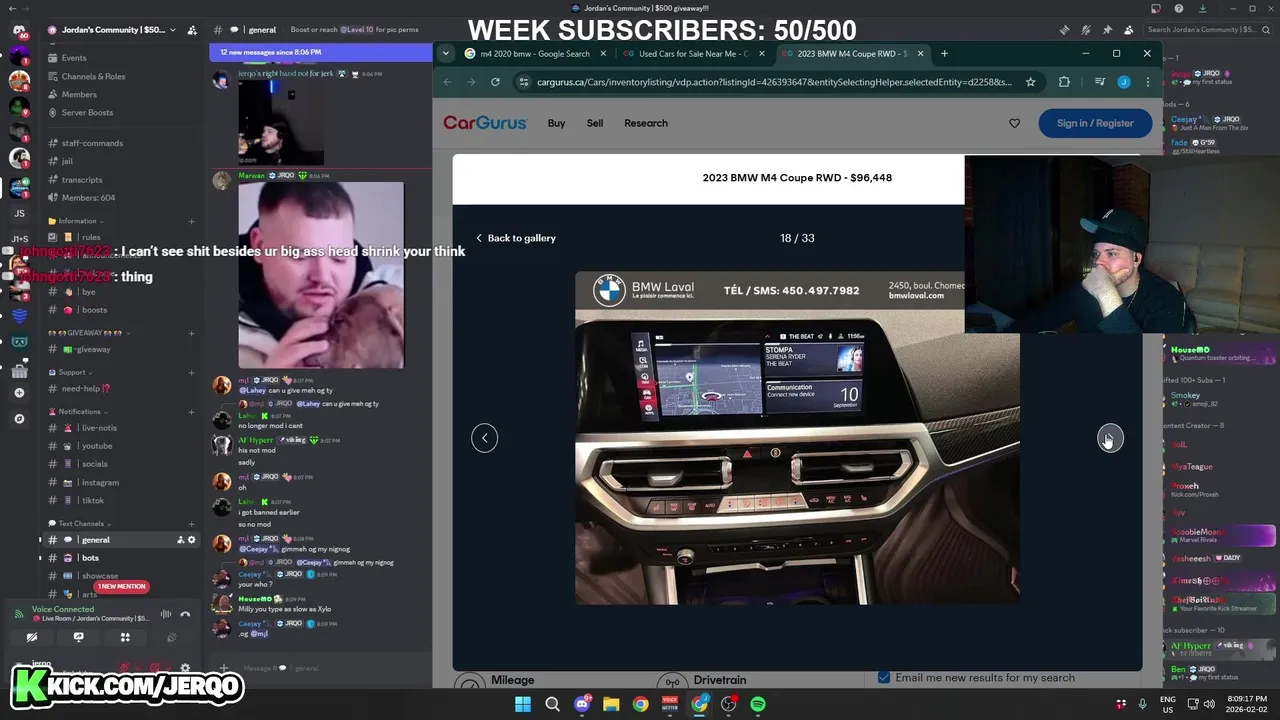
Task: Add a channel to Text Channels category
Action: point(191,523)
